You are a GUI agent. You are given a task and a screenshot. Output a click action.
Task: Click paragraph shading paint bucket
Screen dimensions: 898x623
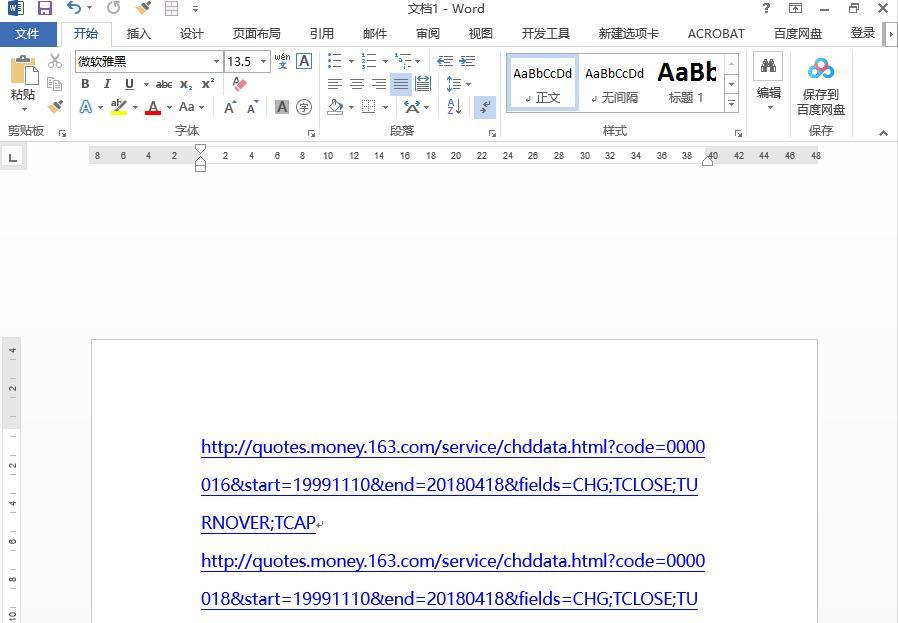pyautogui.click(x=335, y=107)
